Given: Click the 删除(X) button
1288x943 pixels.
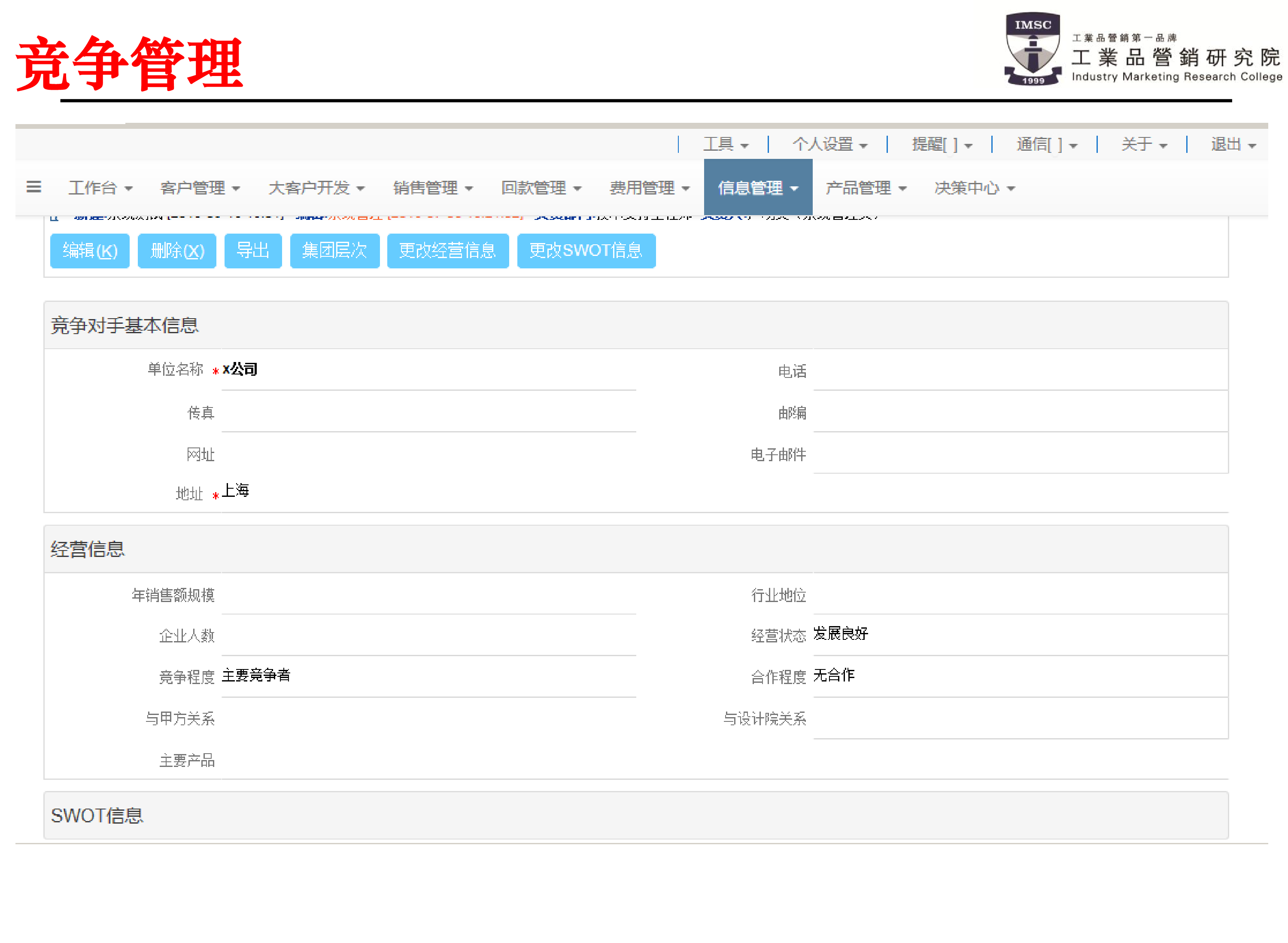Looking at the screenshot, I should tap(176, 251).
